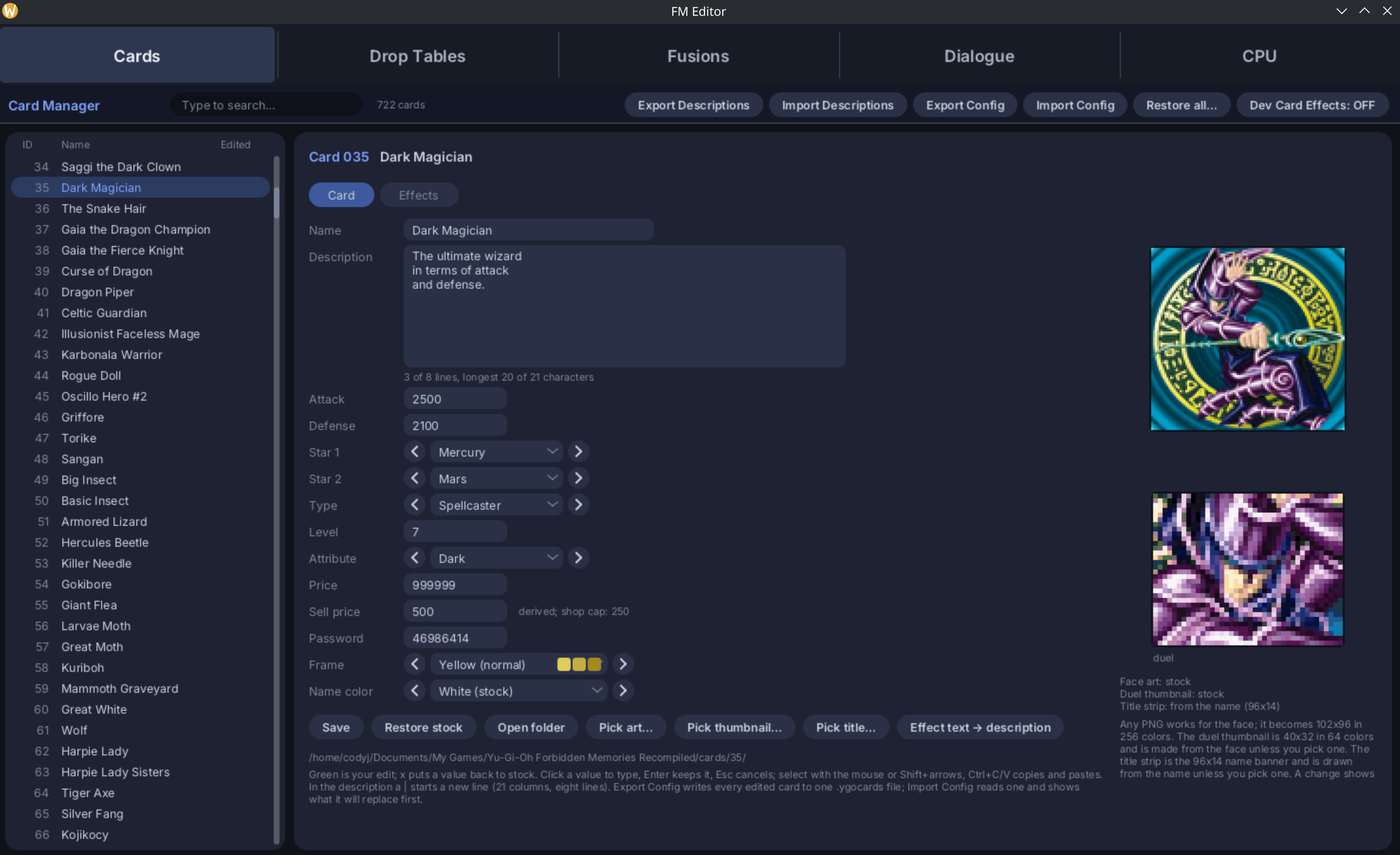Screen dimensions: 1400x855
Task: Open the Star 1 Mercury dropdown
Action: 496,452
